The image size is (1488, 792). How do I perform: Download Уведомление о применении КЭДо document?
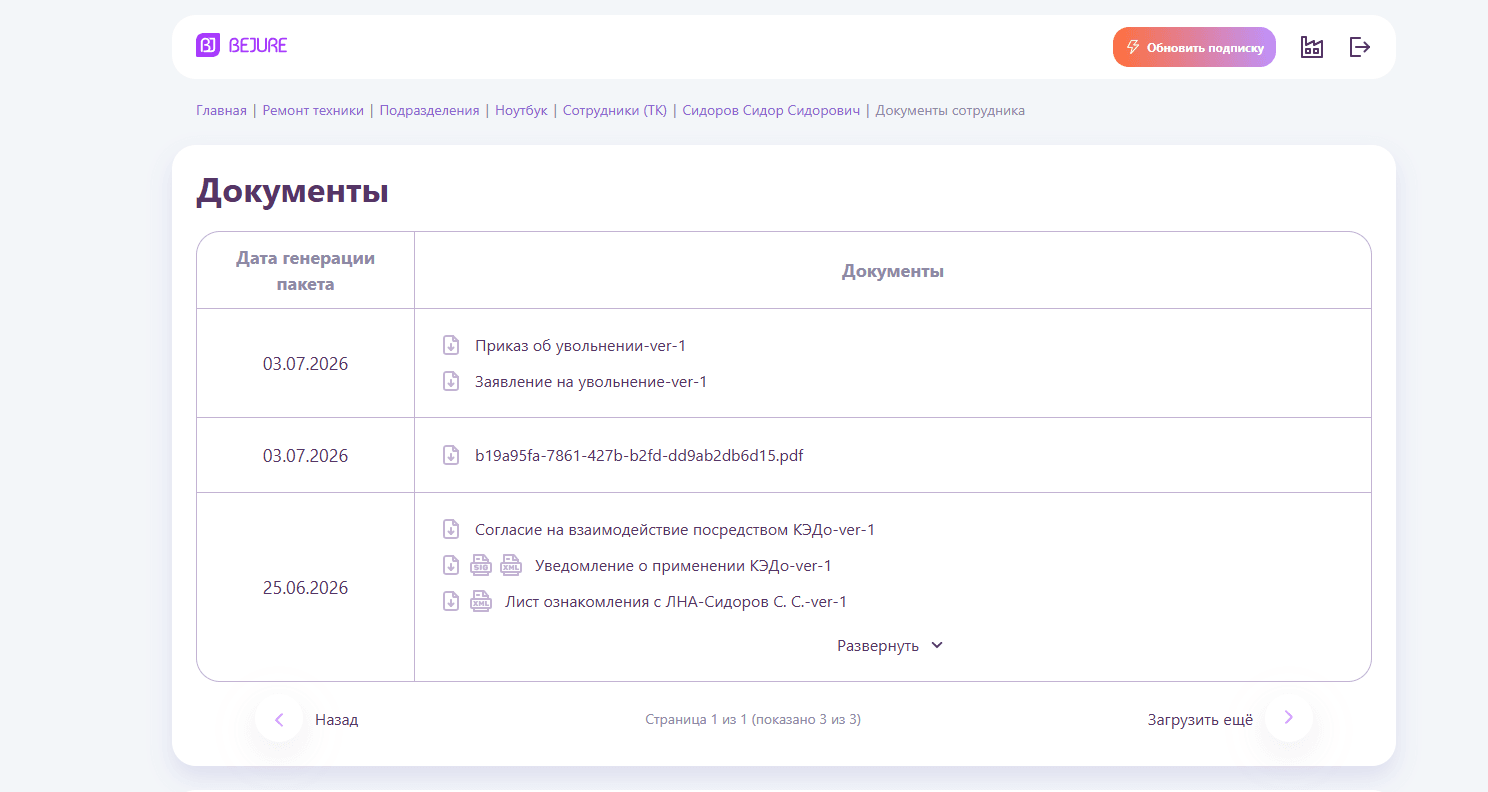(451, 565)
